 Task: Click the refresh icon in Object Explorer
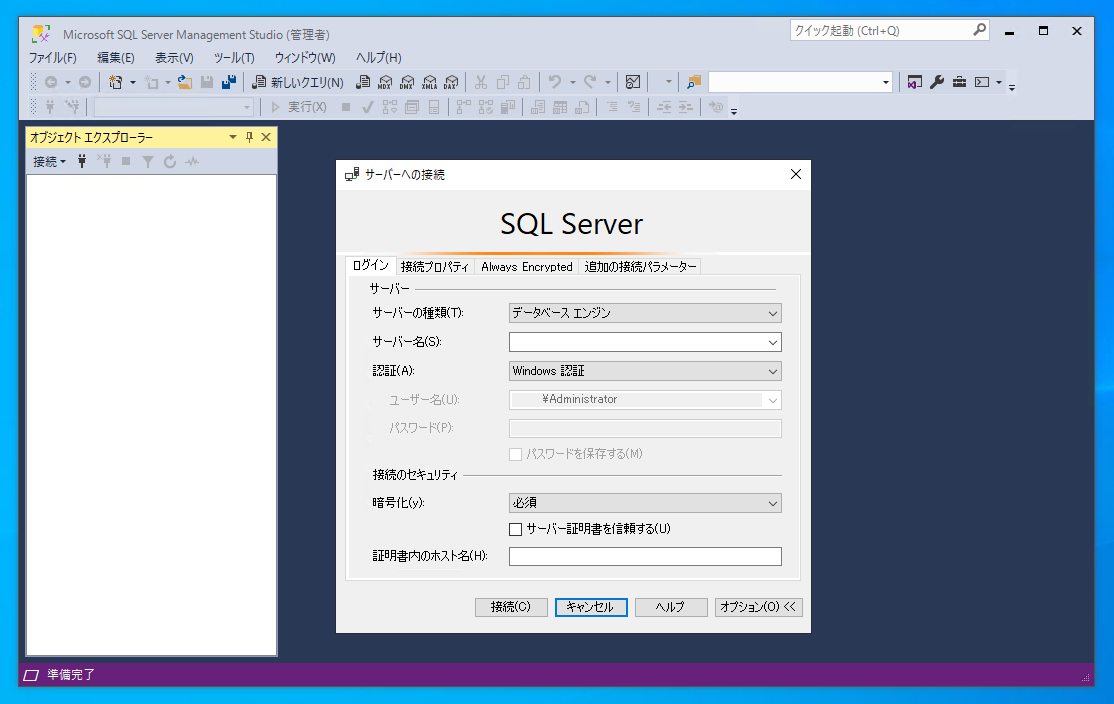[x=169, y=161]
